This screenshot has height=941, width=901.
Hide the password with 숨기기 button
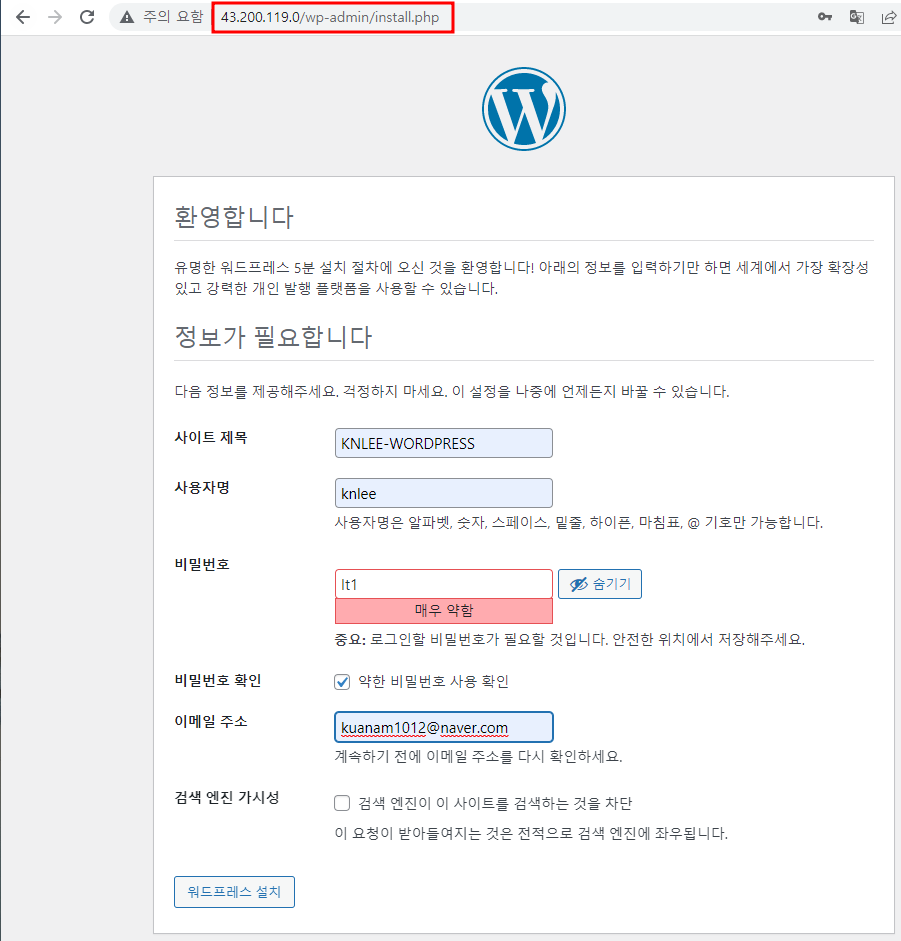pos(600,584)
